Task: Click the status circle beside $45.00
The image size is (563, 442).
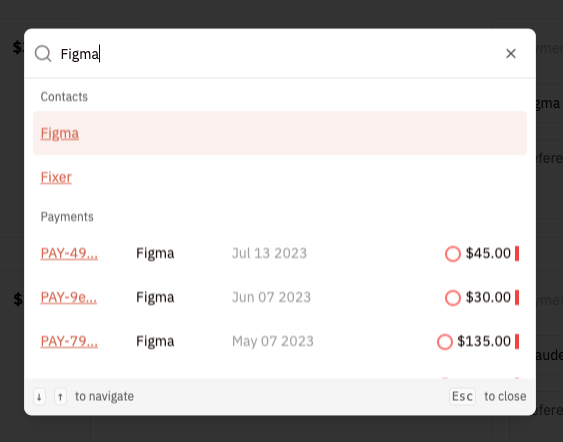Action: (453, 253)
